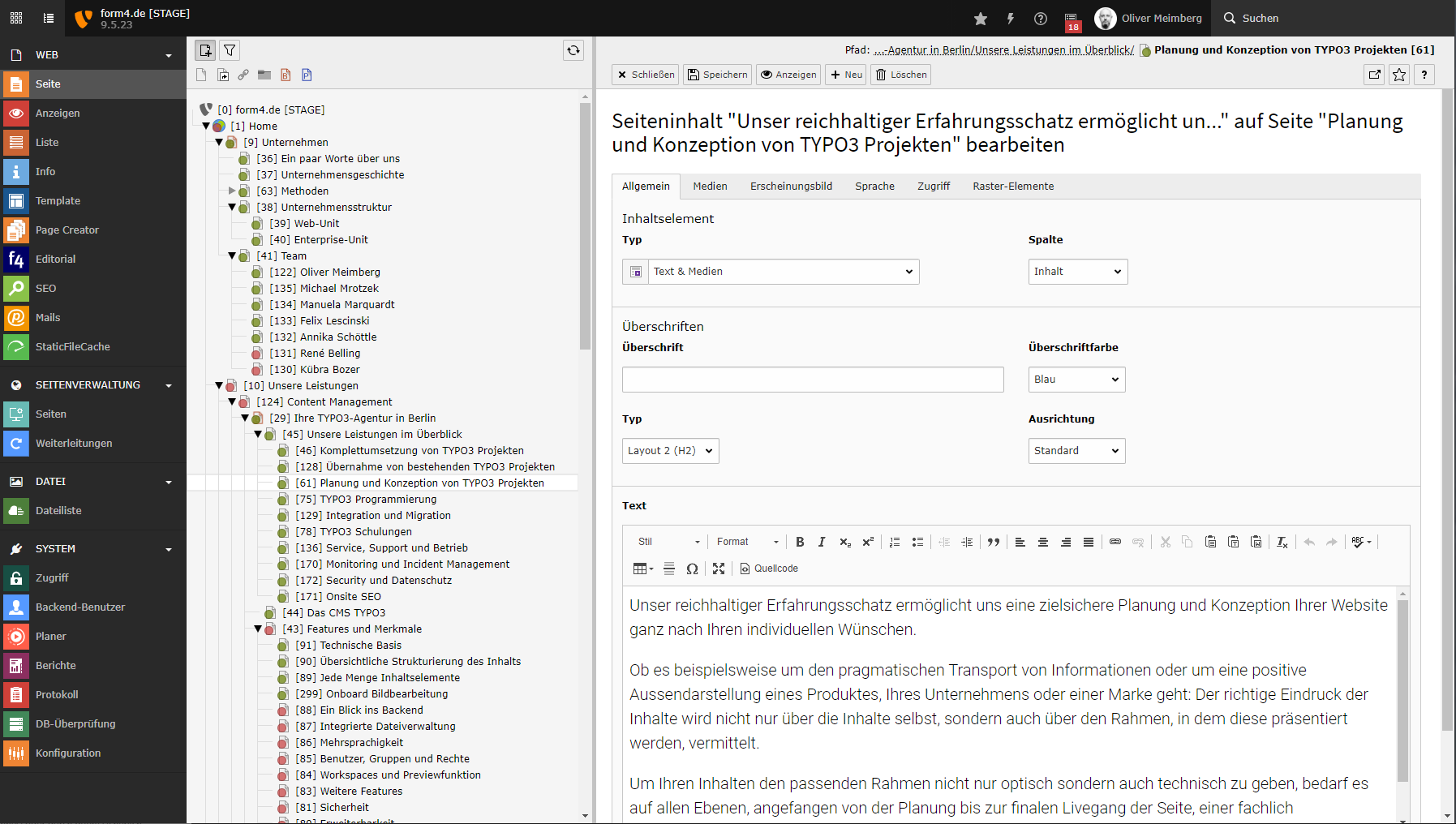Paste as plain text
This screenshot has height=824, width=1456.
point(1233,542)
